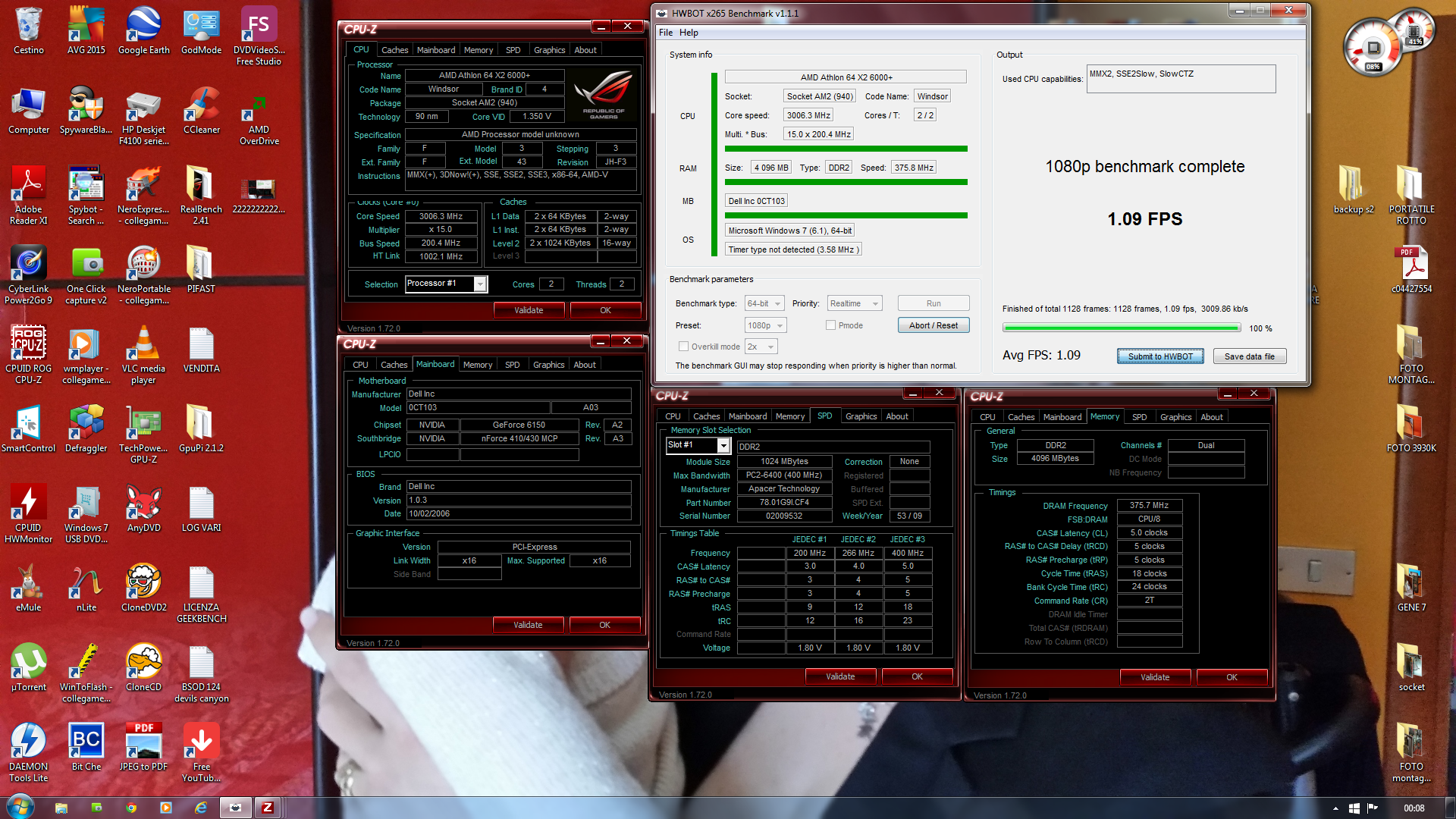Launch CloneDVD2 desktop shortcut
The width and height of the screenshot is (1456, 819).
[x=143, y=588]
